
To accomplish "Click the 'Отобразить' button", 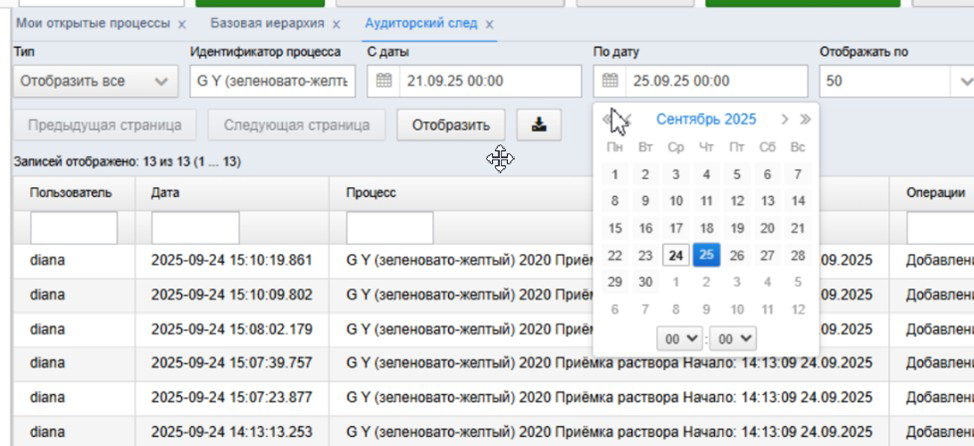I will pos(451,125).
